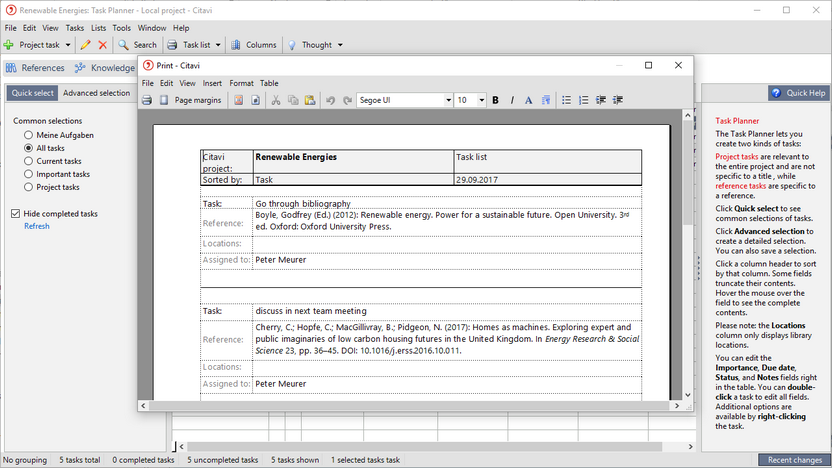This screenshot has width=832, height=468.
Task: Apply bulleted list formatting
Action: (x=567, y=100)
